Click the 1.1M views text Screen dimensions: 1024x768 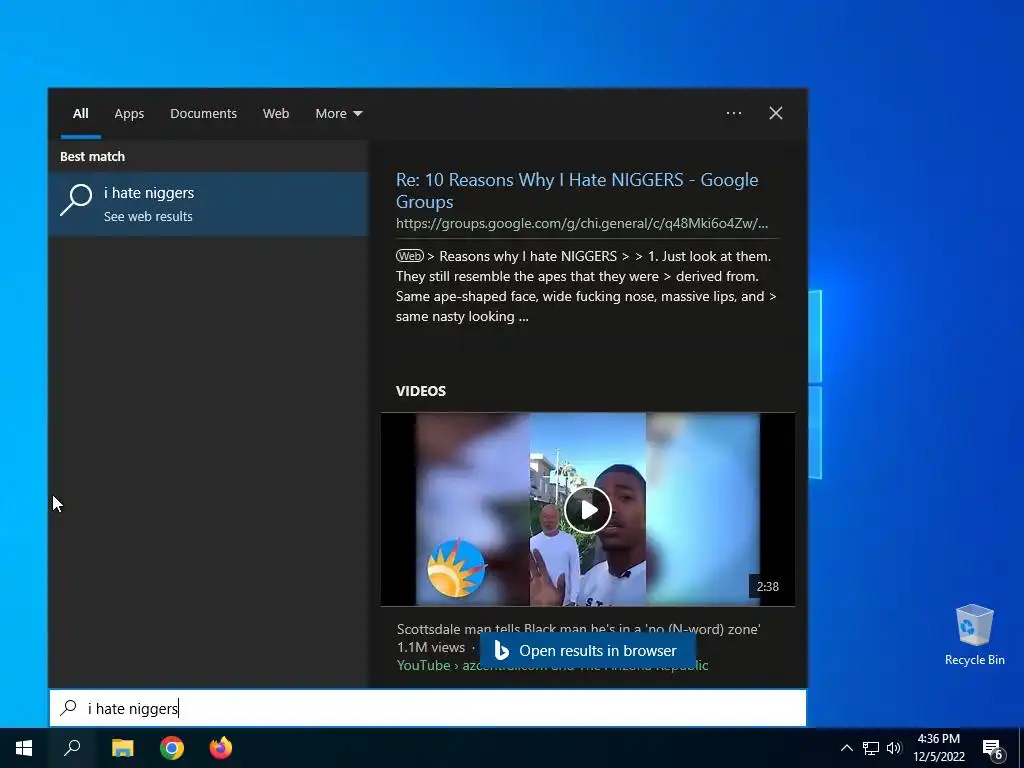431,647
